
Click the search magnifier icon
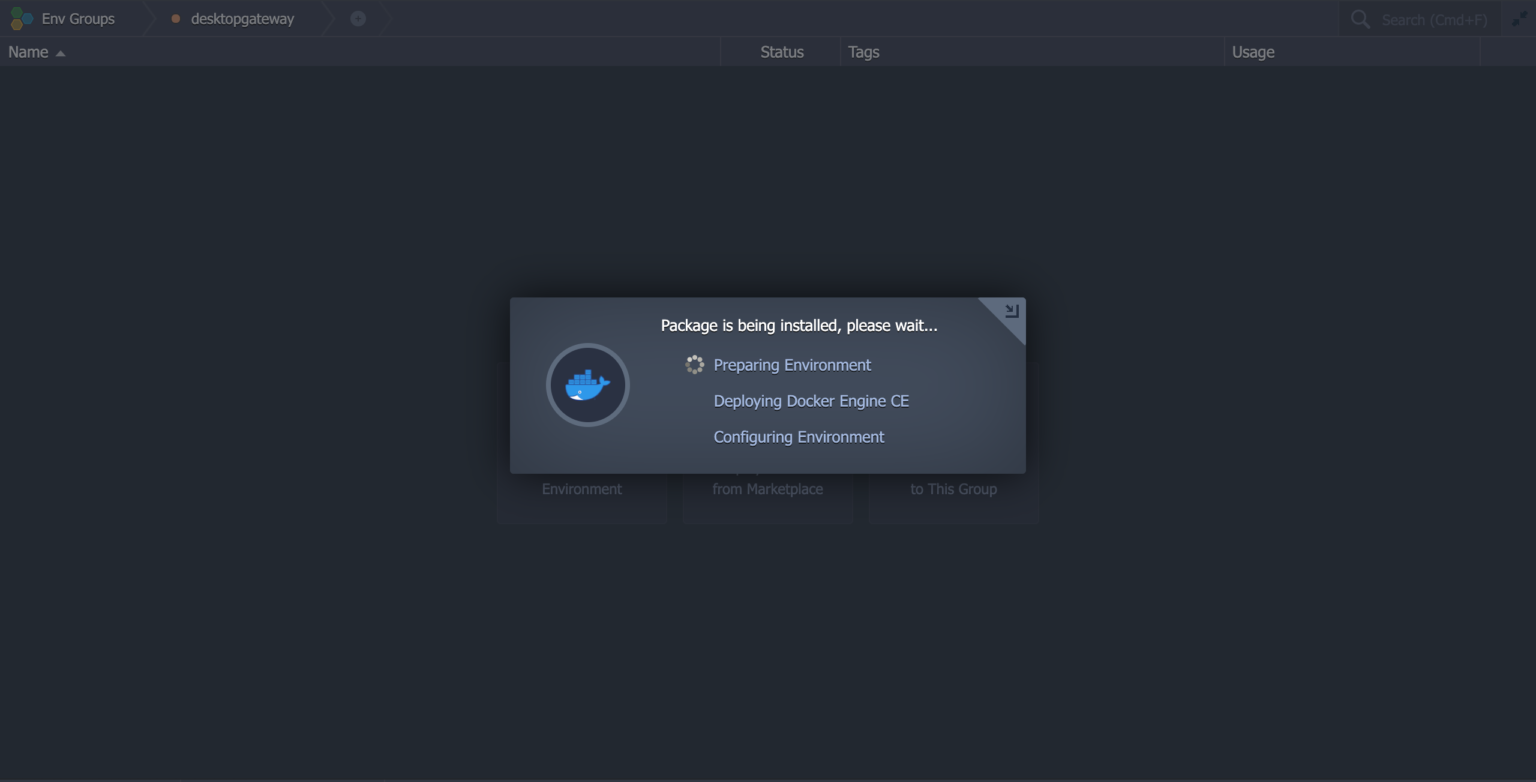(1359, 18)
